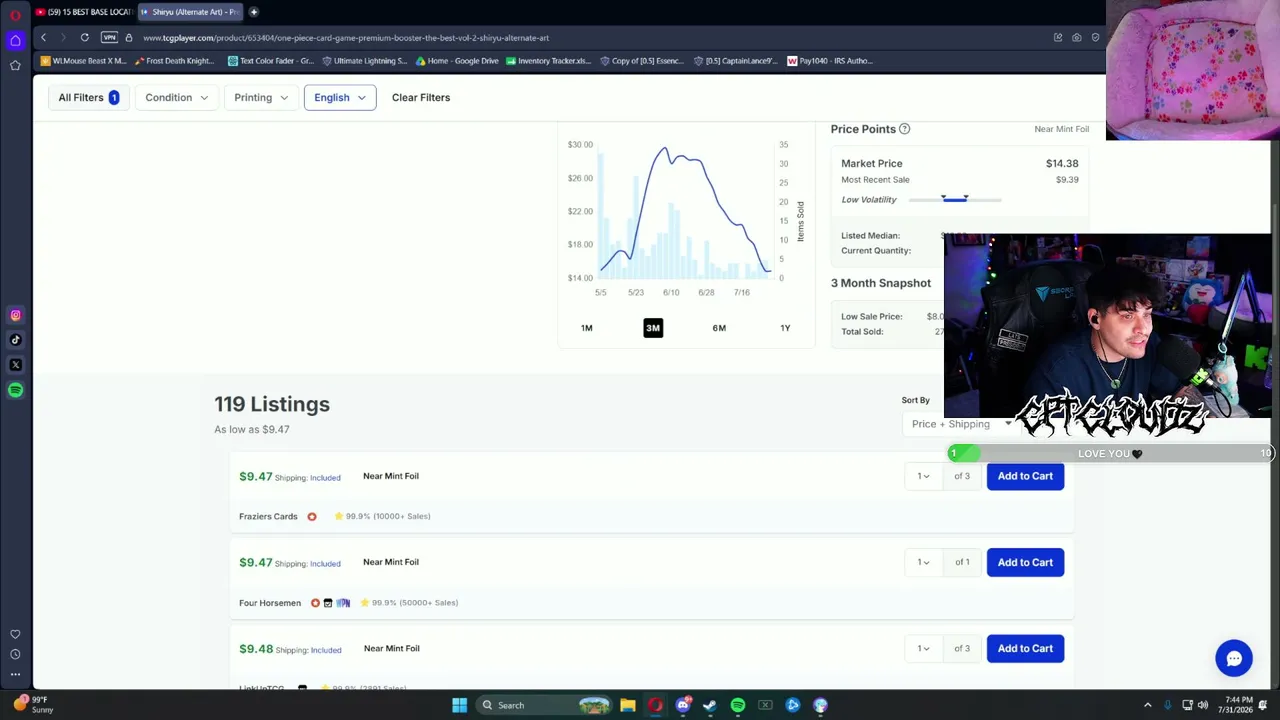
Task: Open TikTok in the Opera sidebar
Action: tap(15, 340)
